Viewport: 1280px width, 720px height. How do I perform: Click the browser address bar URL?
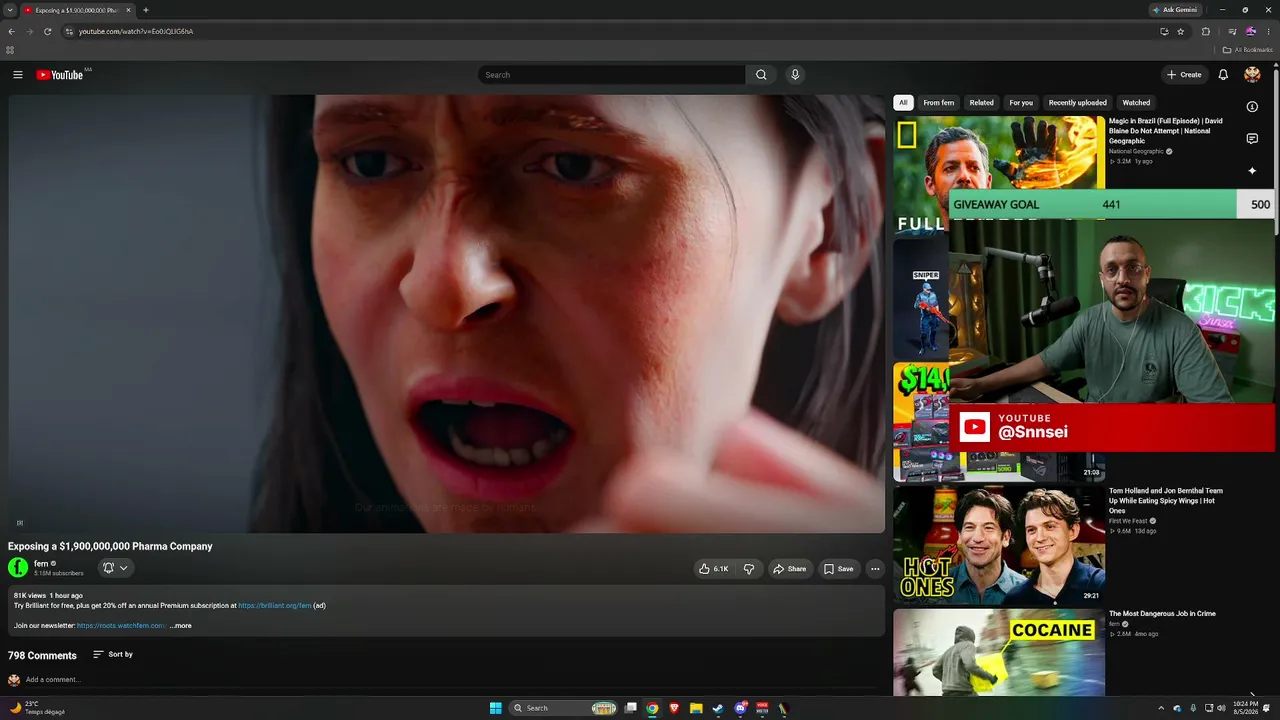(x=136, y=31)
